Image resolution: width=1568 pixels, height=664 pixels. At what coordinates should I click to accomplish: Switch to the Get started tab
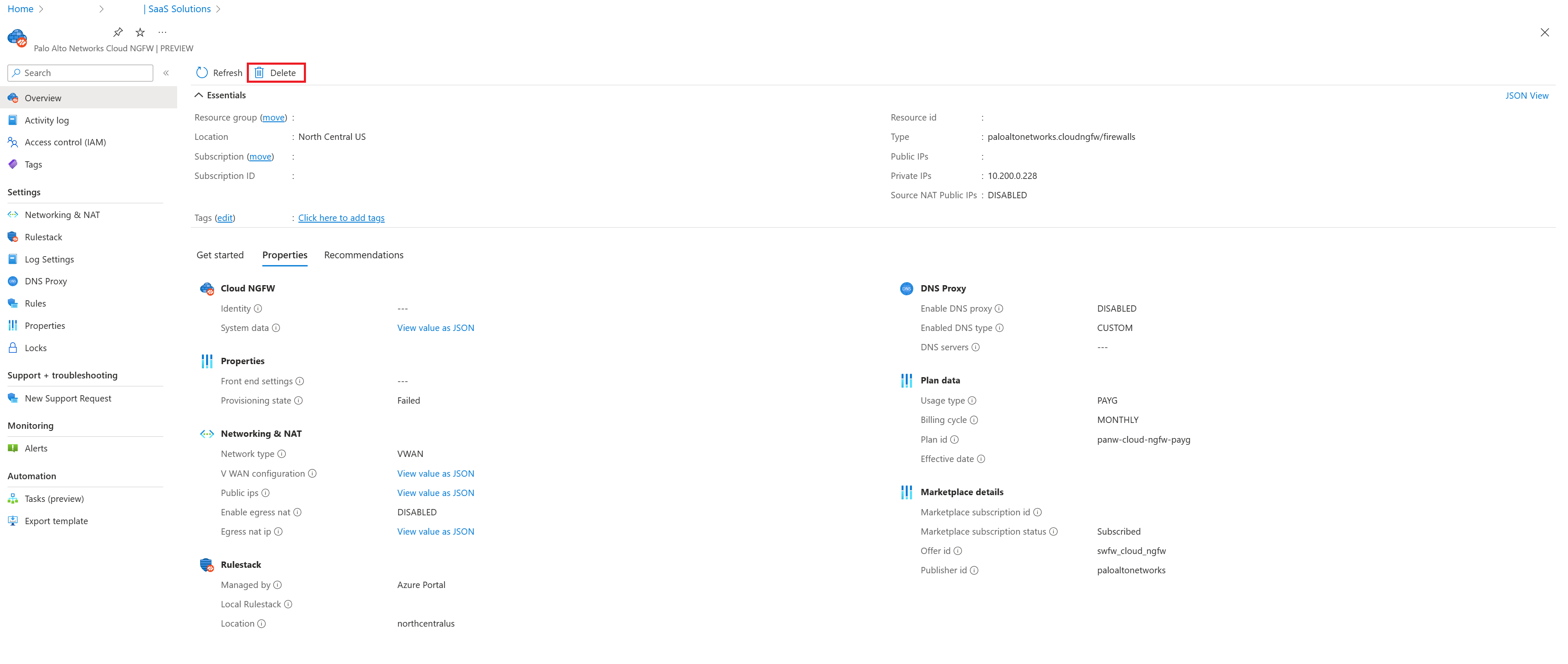220,255
